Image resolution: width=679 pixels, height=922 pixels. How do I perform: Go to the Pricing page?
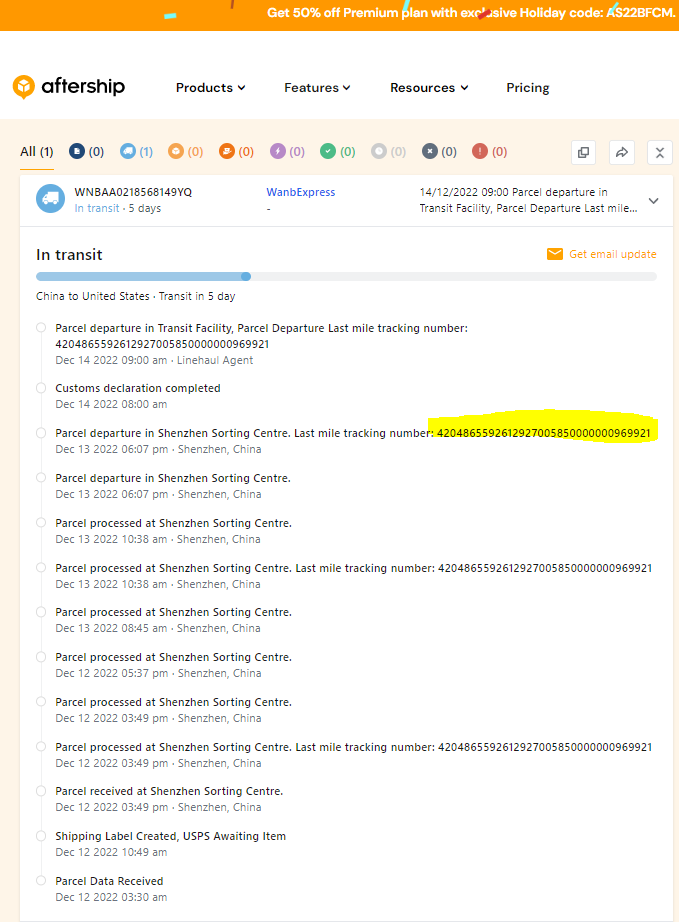(528, 88)
